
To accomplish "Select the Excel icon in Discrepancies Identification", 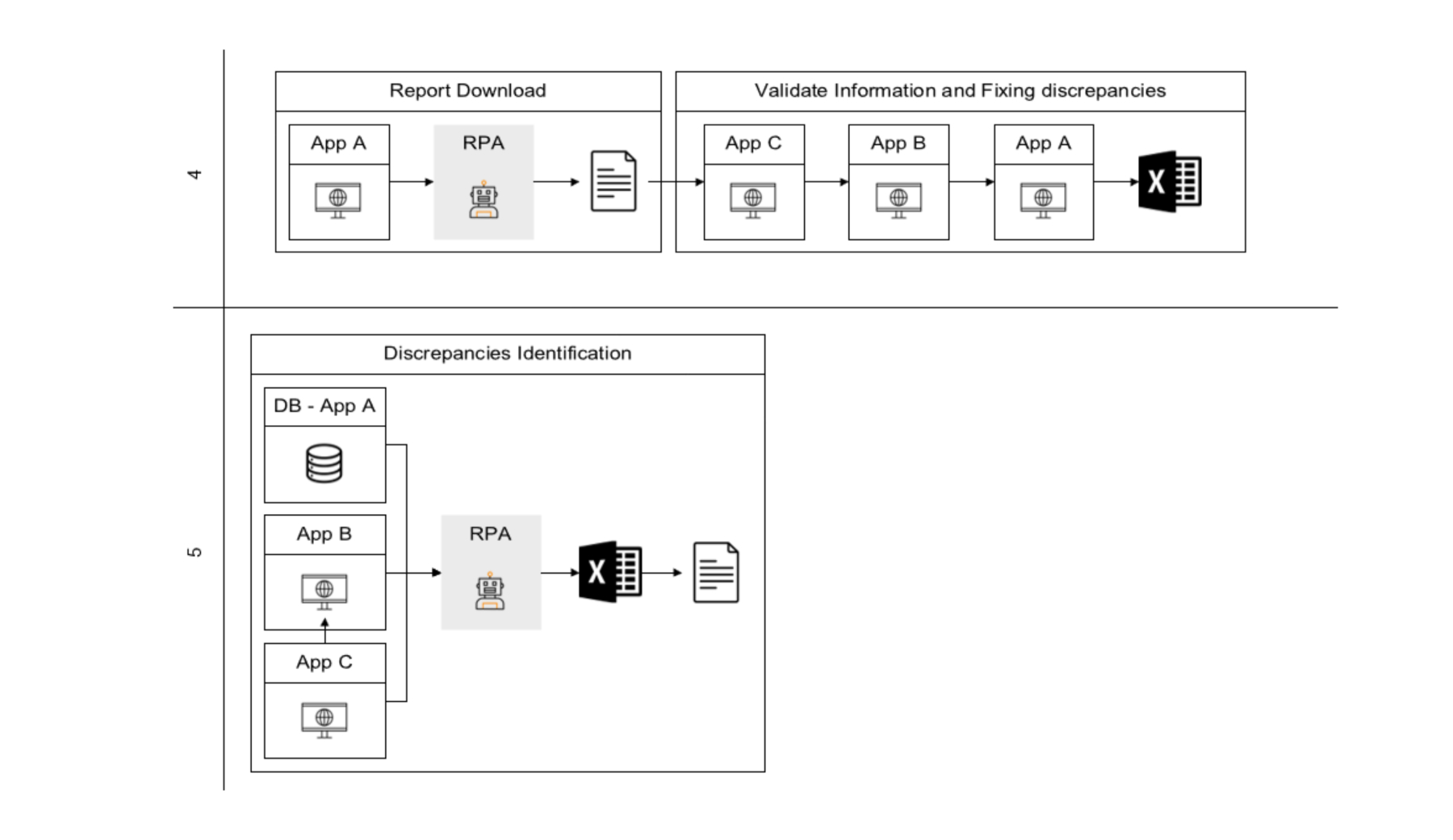I will pyautogui.click(x=610, y=572).
